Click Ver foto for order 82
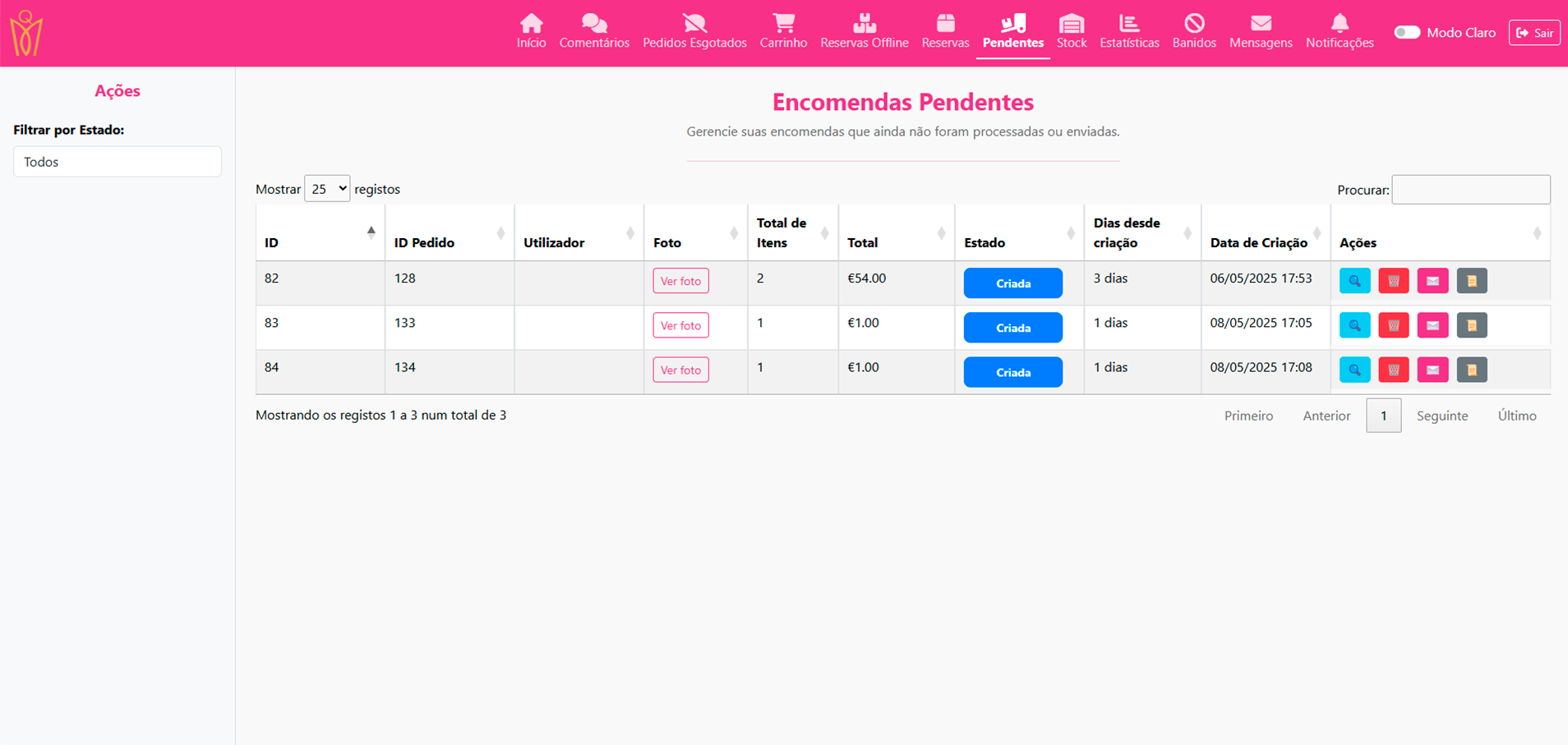The height and width of the screenshot is (745, 1568). click(680, 281)
